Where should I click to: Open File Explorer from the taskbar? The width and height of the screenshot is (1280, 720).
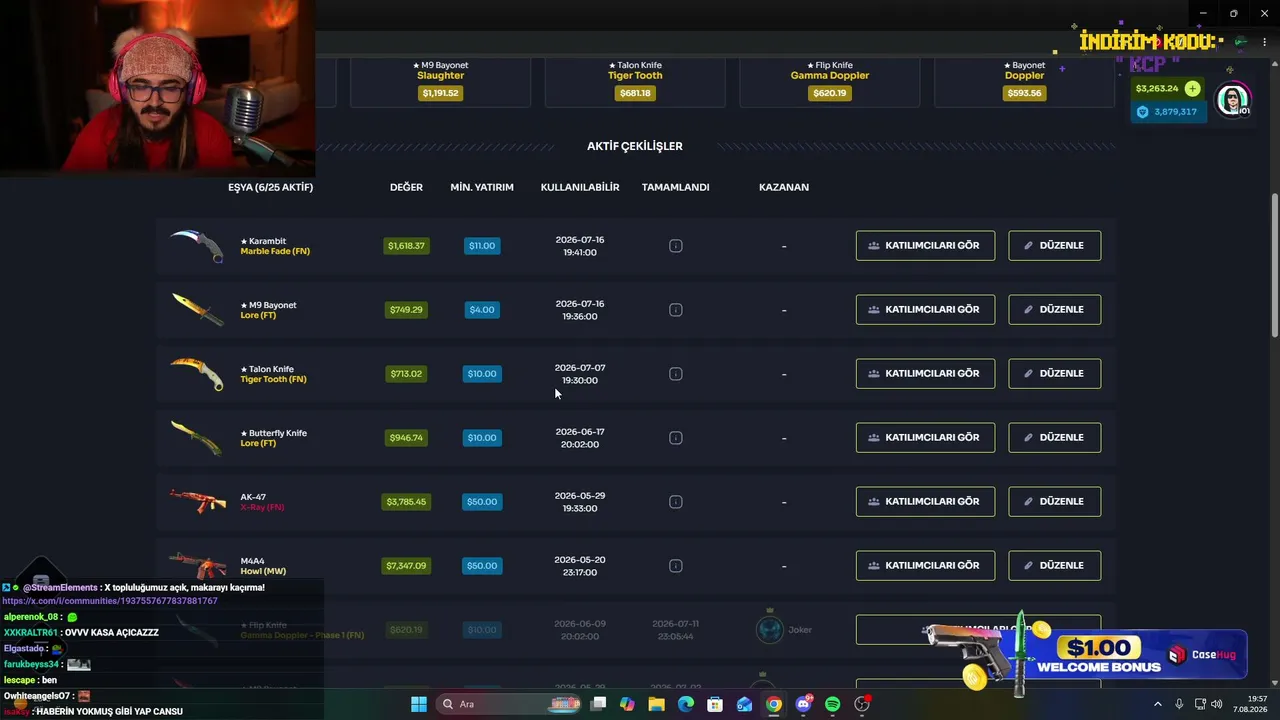pyautogui.click(x=656, y=704)
